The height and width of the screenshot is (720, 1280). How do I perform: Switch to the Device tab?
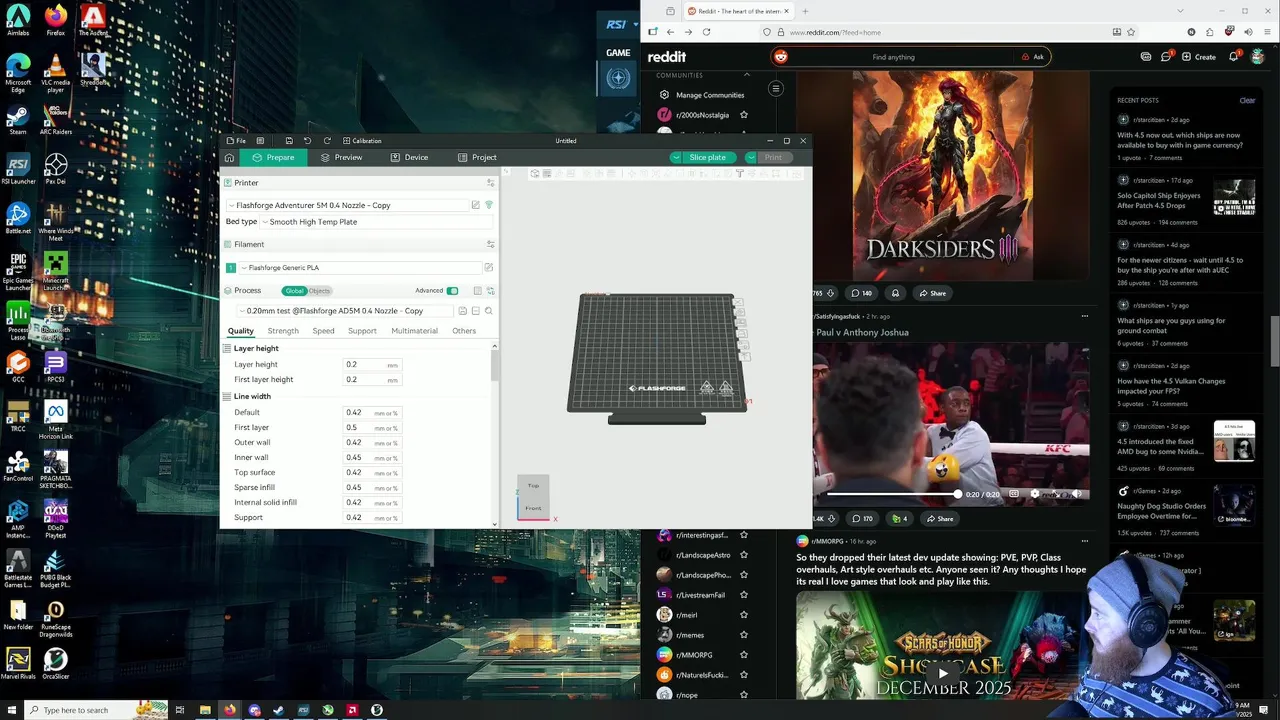[x=410, y=157]
